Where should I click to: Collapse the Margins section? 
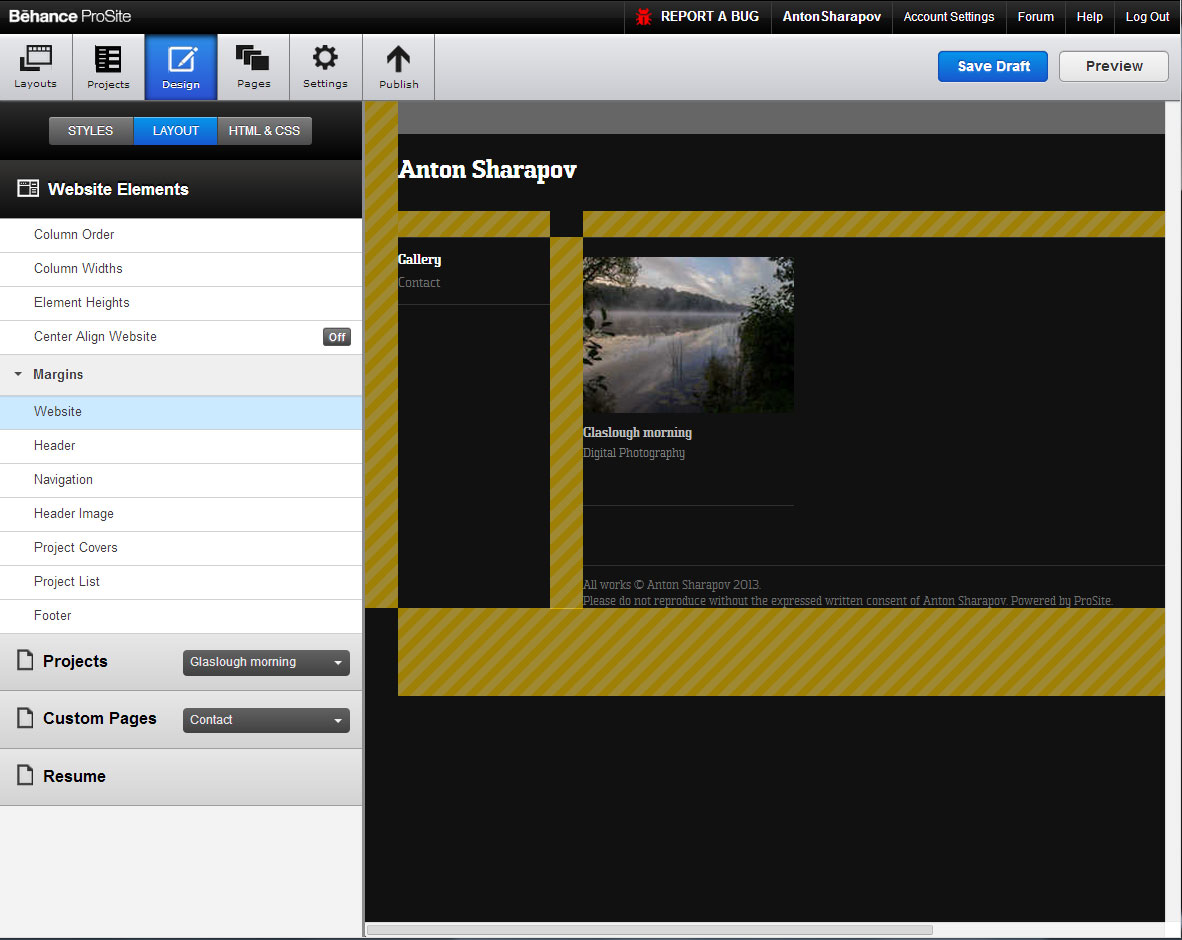tap(18, 374)
